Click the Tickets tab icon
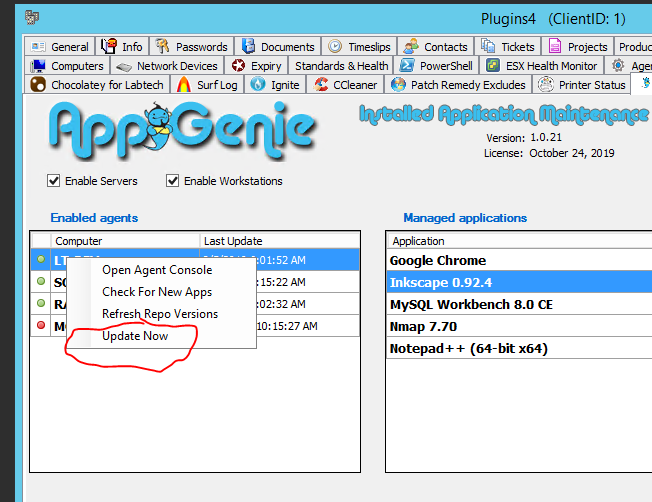This screenshot has width=652, height=502. click(488, 46)
